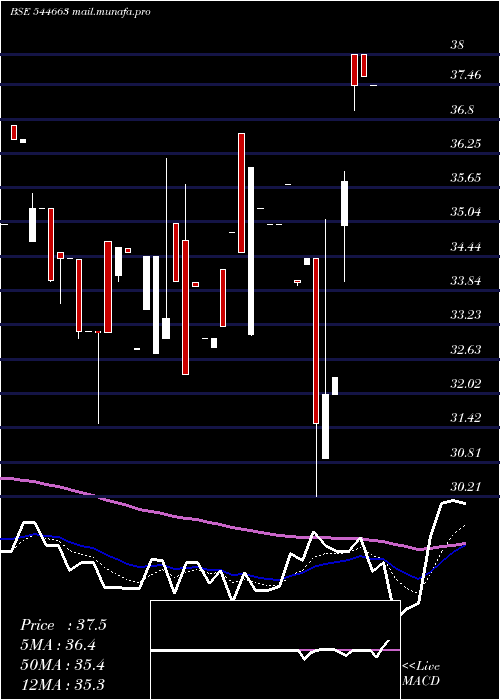Image resolution: width=500 pixels, height=700 pixels.
Task: Click the 32.63 price axis label
Action: click(x=466, y=349)
